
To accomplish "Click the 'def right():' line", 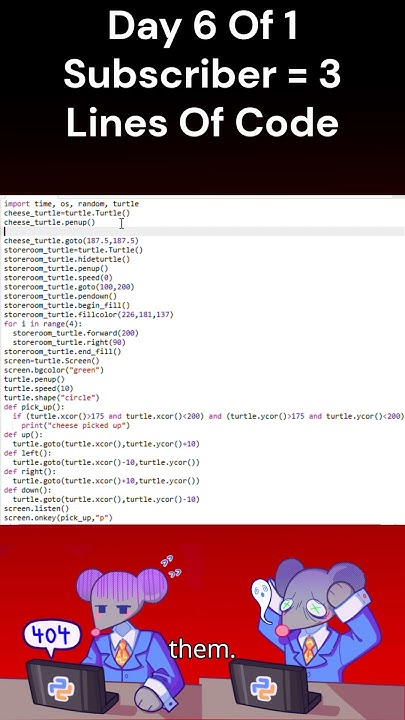I will pos(30,472).
